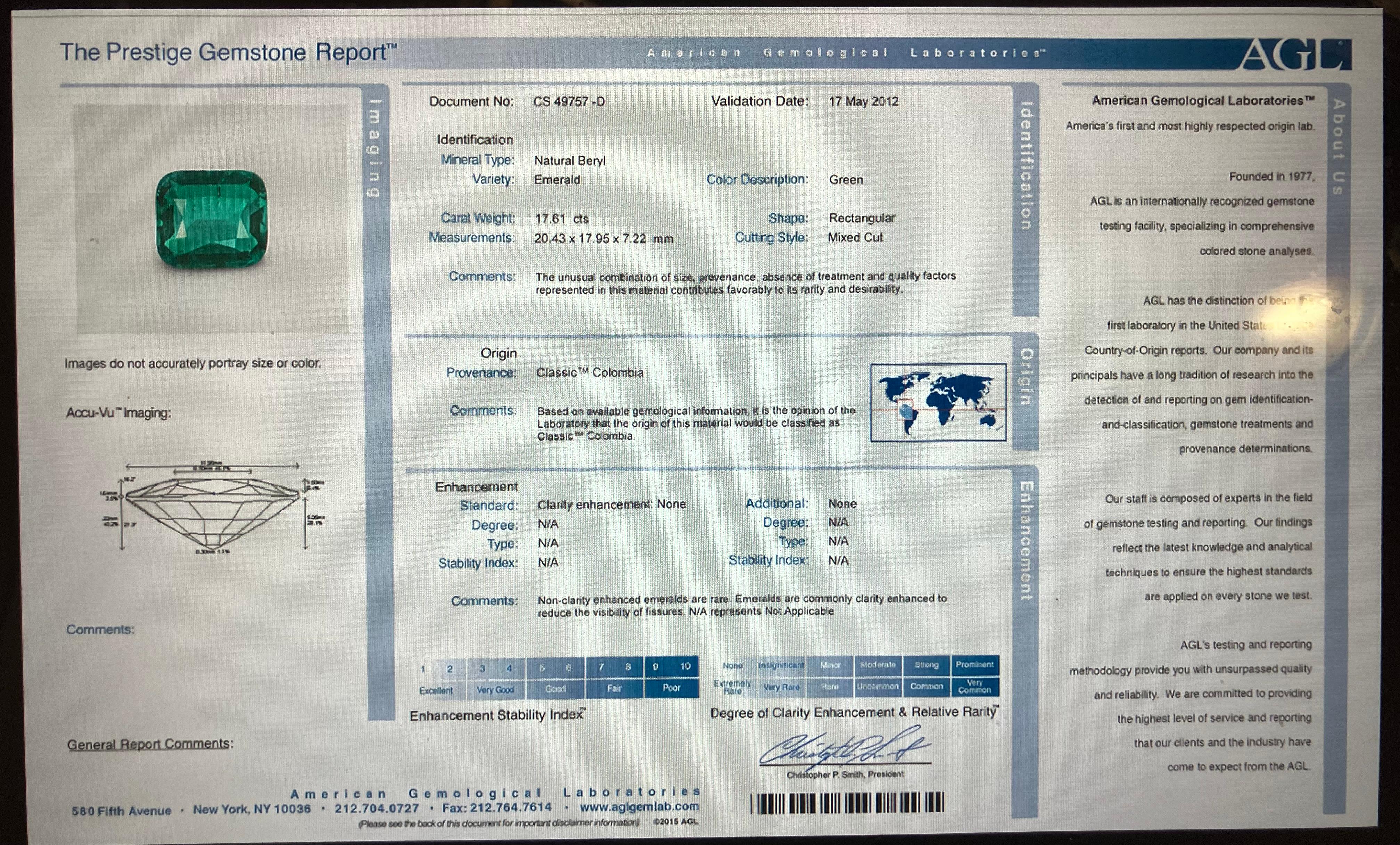1400x845 pixels.
Task: Click the address '580 Fifth Avenue'
Action: tap(121, 811)
